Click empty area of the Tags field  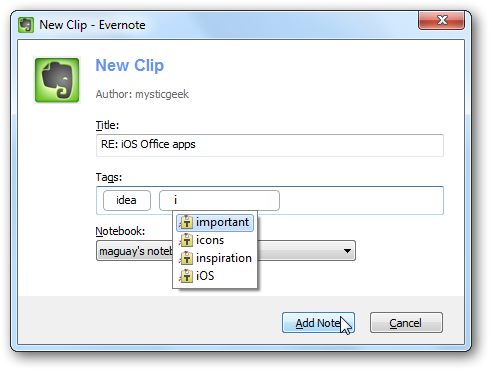coord(361,200)
